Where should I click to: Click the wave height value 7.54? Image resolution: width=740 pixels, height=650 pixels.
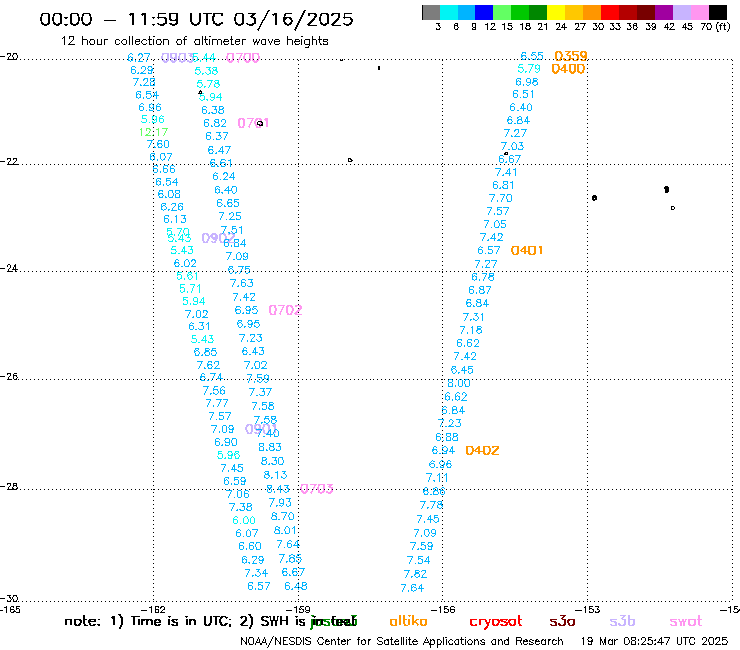[x=419, y=560]
